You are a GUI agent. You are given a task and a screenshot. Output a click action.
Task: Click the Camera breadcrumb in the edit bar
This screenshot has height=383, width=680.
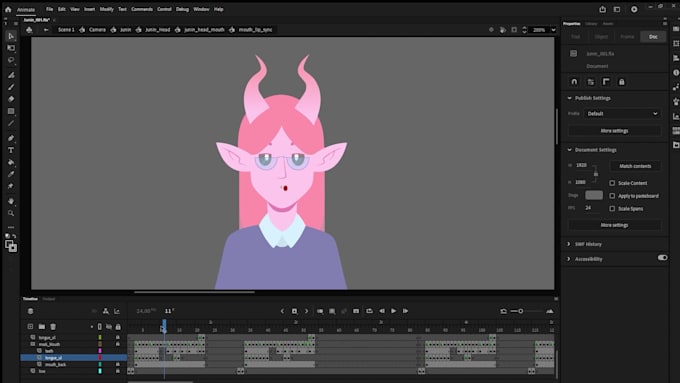tap(97, 29)
